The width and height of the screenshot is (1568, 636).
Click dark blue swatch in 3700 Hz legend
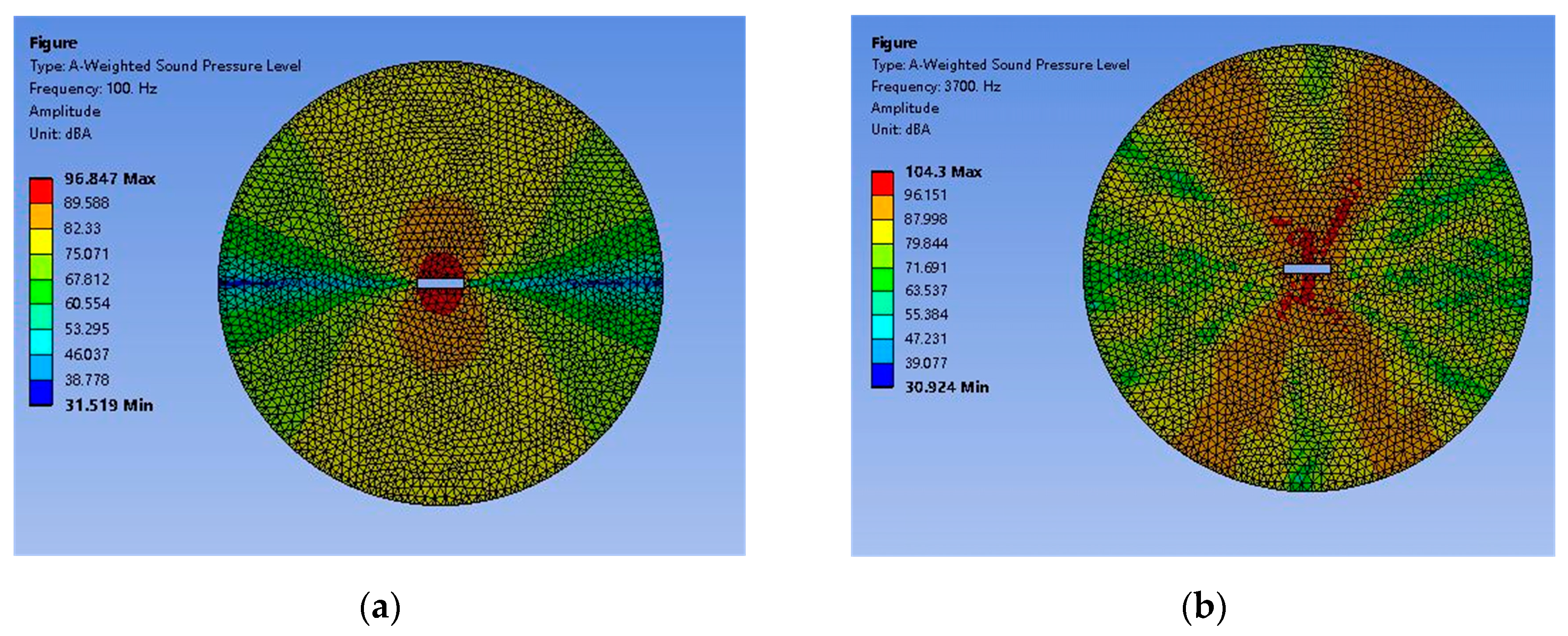click(x=882, y=375)
